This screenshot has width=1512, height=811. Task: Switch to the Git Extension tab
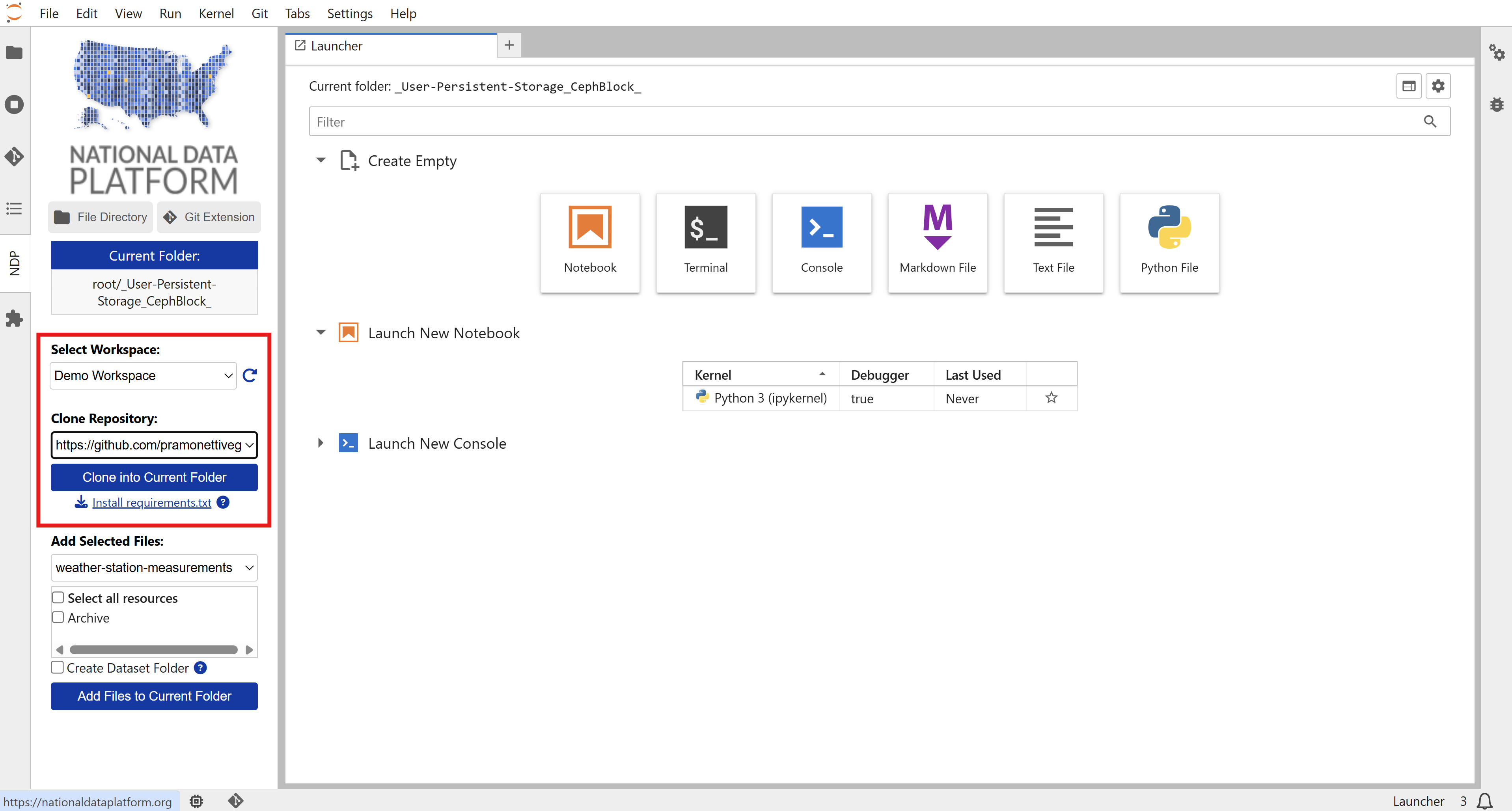(x=209, y=217)
